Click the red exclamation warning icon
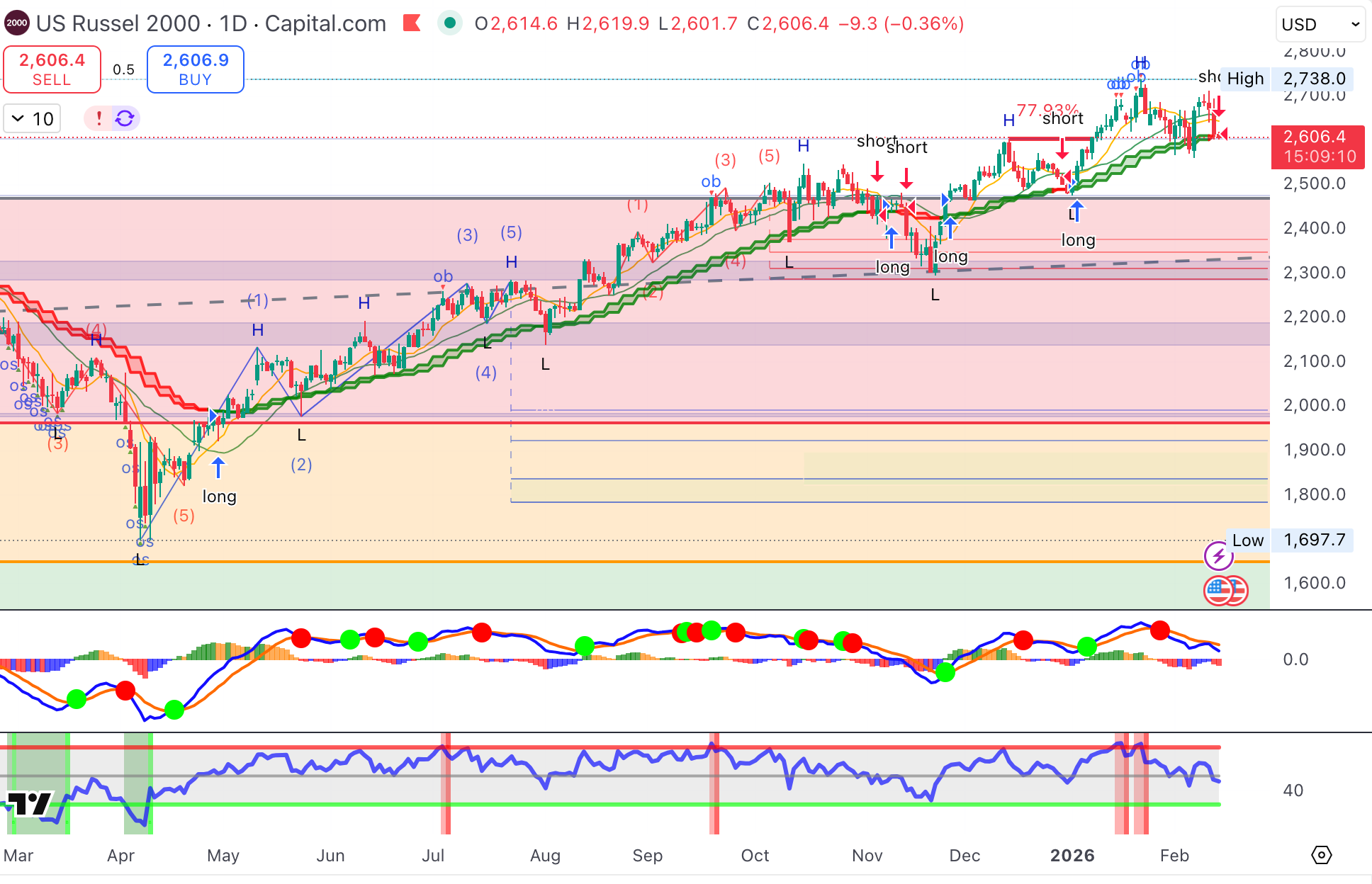Screen dimensions: 1372x884 pyautogui.click(x=99, y=118)
